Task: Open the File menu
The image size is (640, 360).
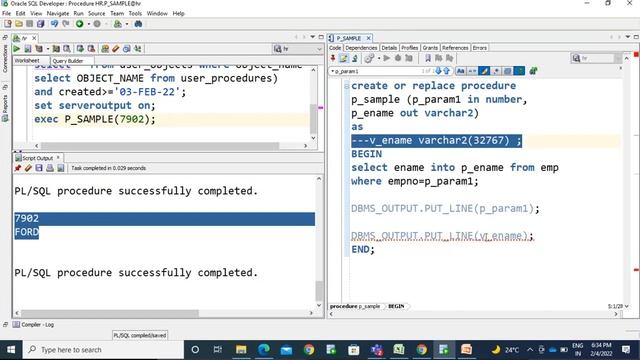Action: (6, 13)
